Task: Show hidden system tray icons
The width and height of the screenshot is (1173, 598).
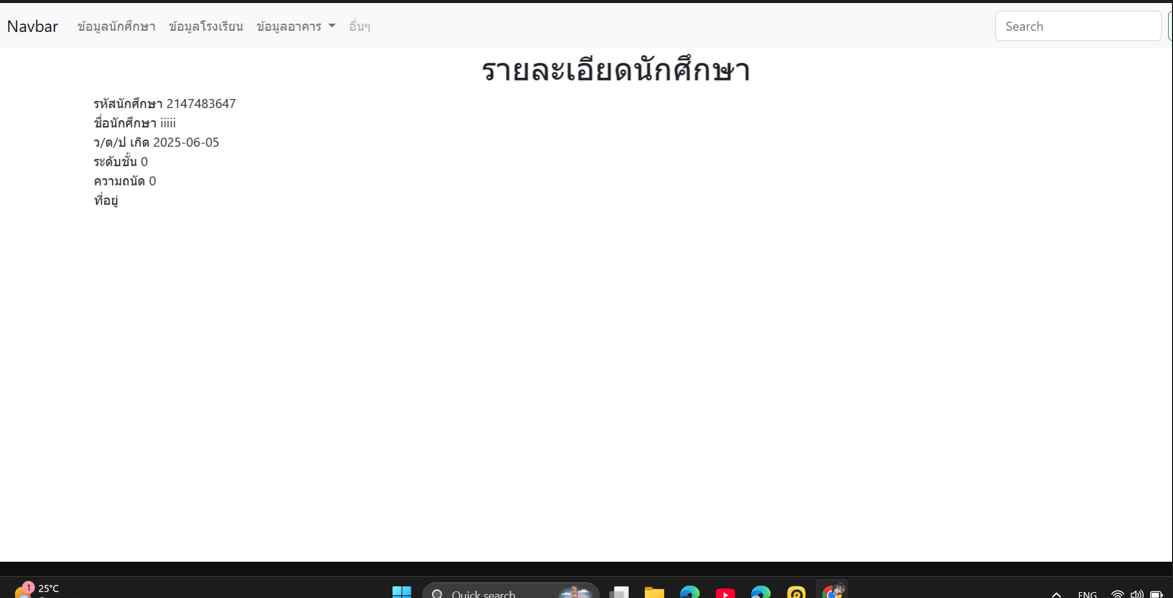Action: (x=1056, y=594)
